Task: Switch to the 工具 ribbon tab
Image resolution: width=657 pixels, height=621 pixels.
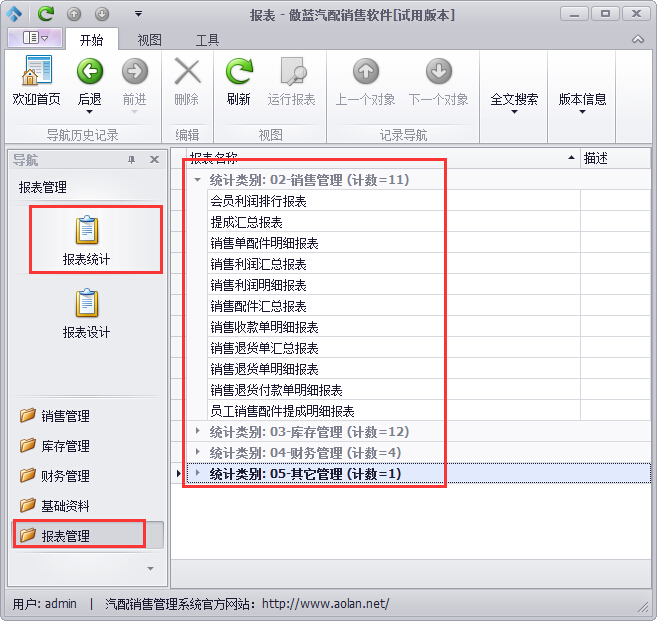Action: coord(207,40)
